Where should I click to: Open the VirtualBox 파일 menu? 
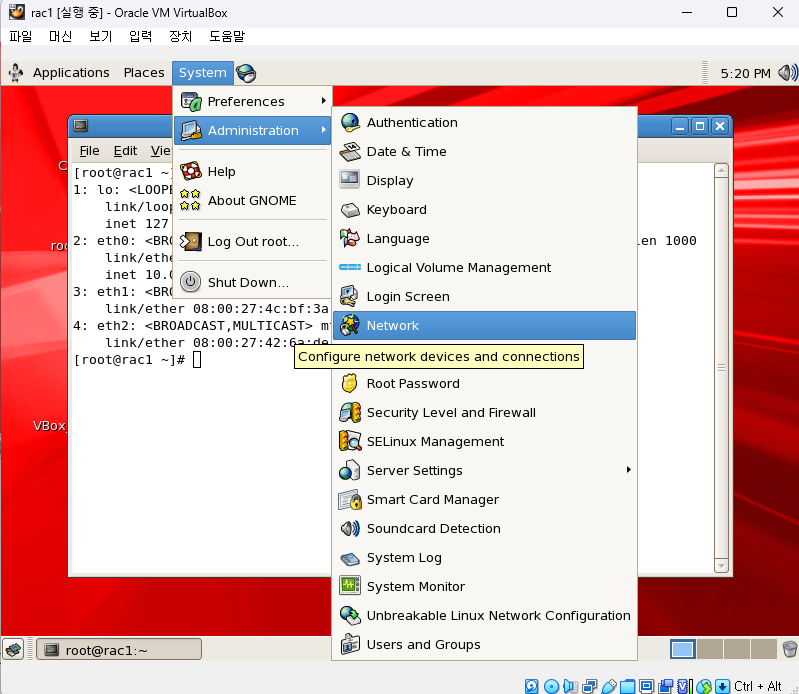(x=20, y=36)
